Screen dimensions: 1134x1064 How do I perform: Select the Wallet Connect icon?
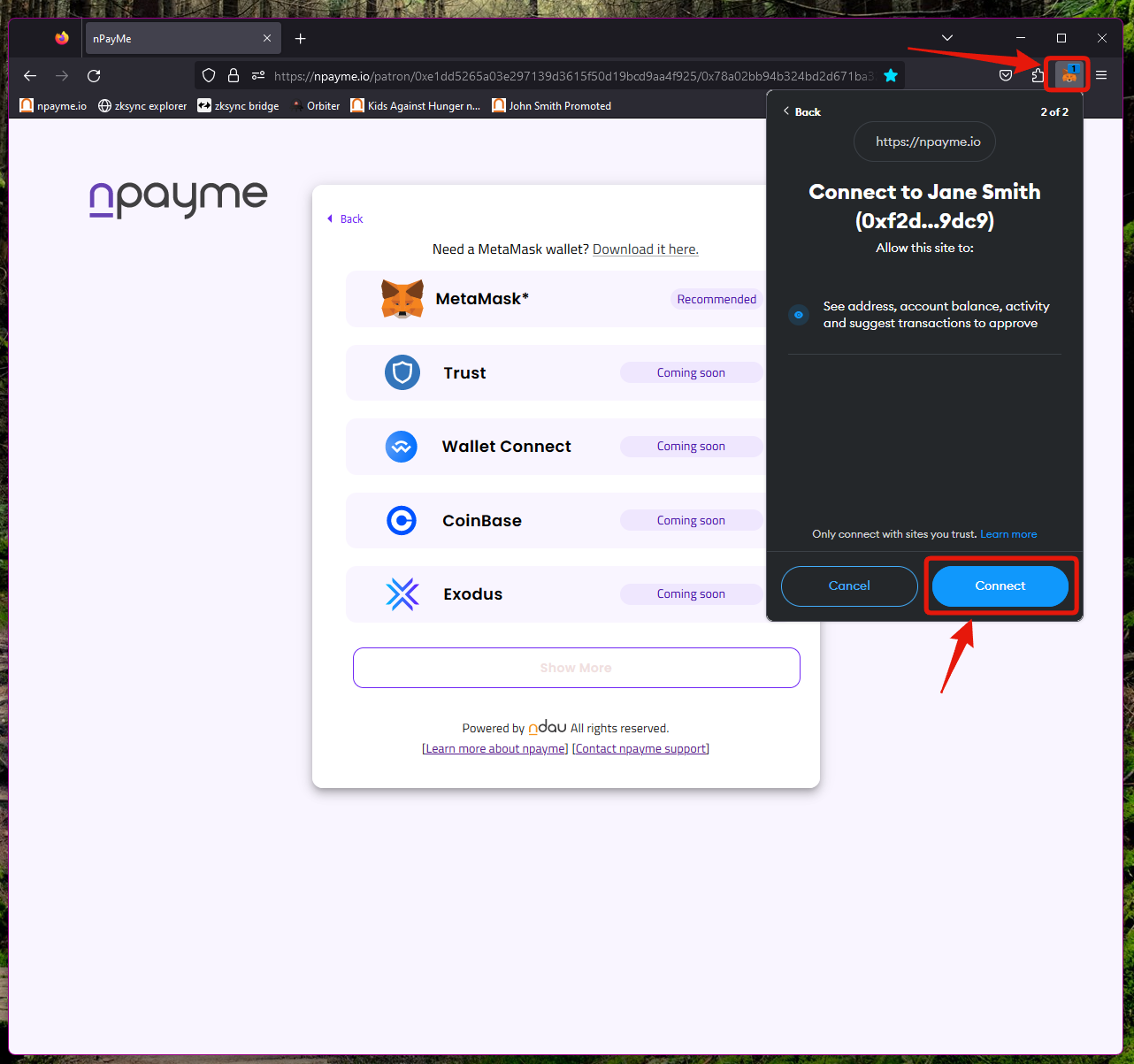coord(402,447)
